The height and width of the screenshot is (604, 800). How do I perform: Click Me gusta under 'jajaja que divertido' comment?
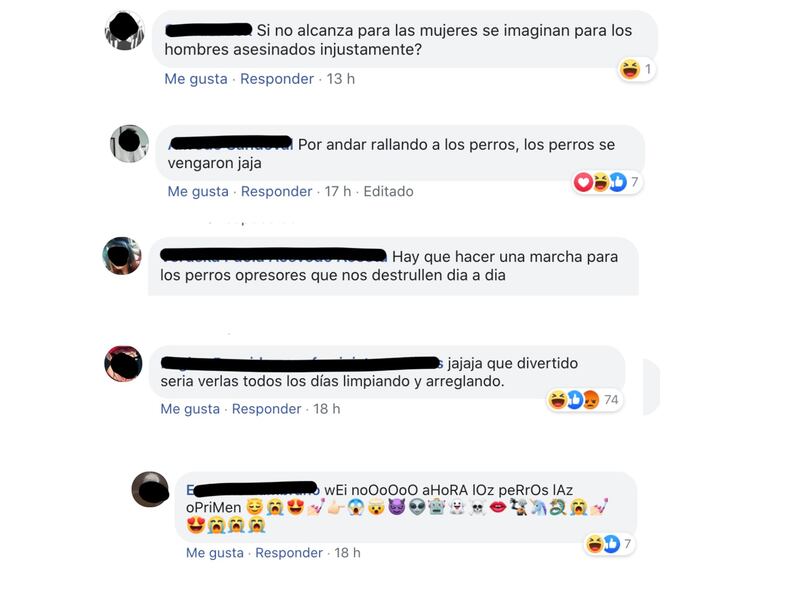coord(190,409)
